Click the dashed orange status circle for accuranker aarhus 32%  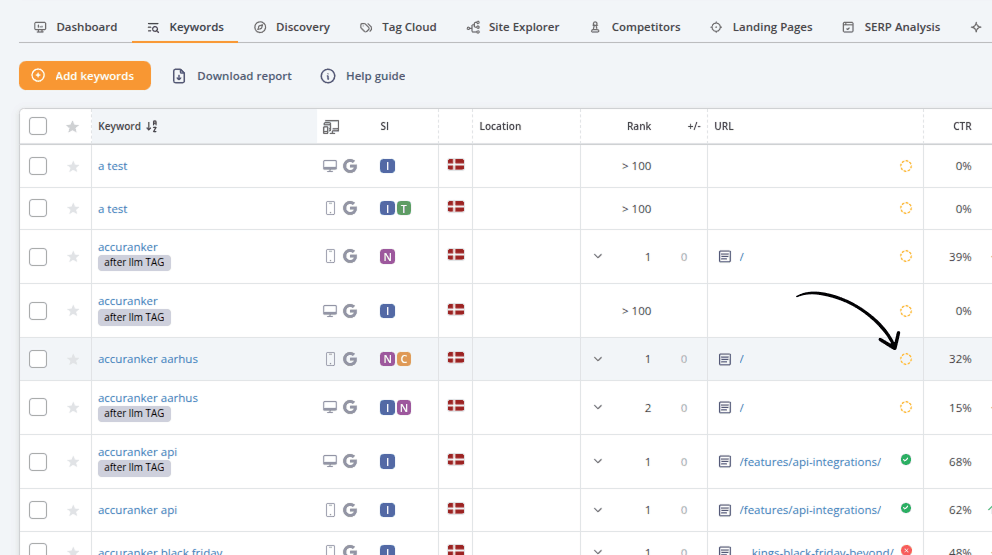click(906, 359)
